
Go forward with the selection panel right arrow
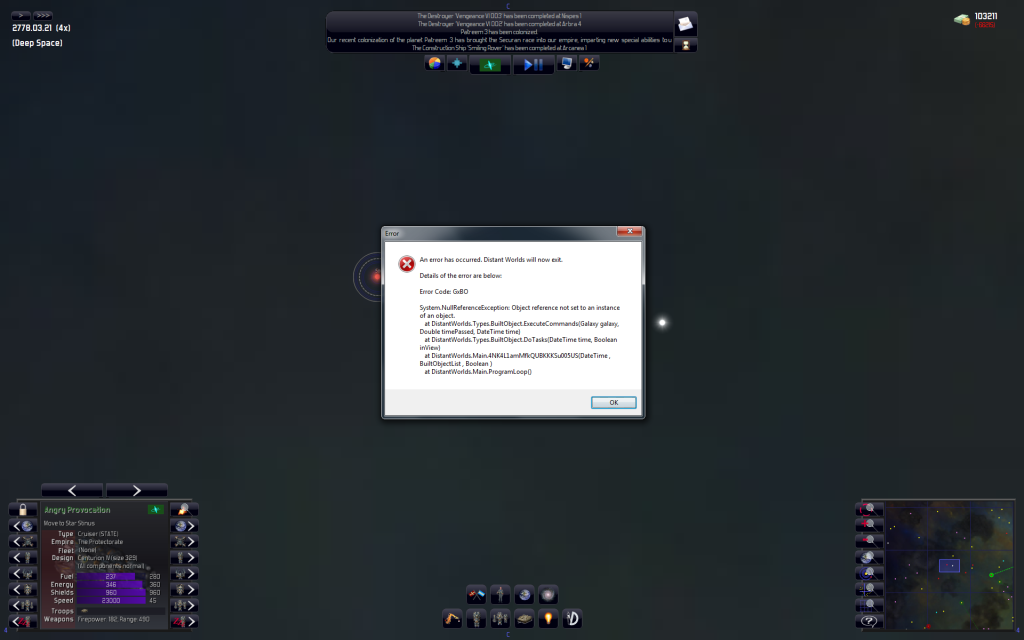(x=136, y=490)
